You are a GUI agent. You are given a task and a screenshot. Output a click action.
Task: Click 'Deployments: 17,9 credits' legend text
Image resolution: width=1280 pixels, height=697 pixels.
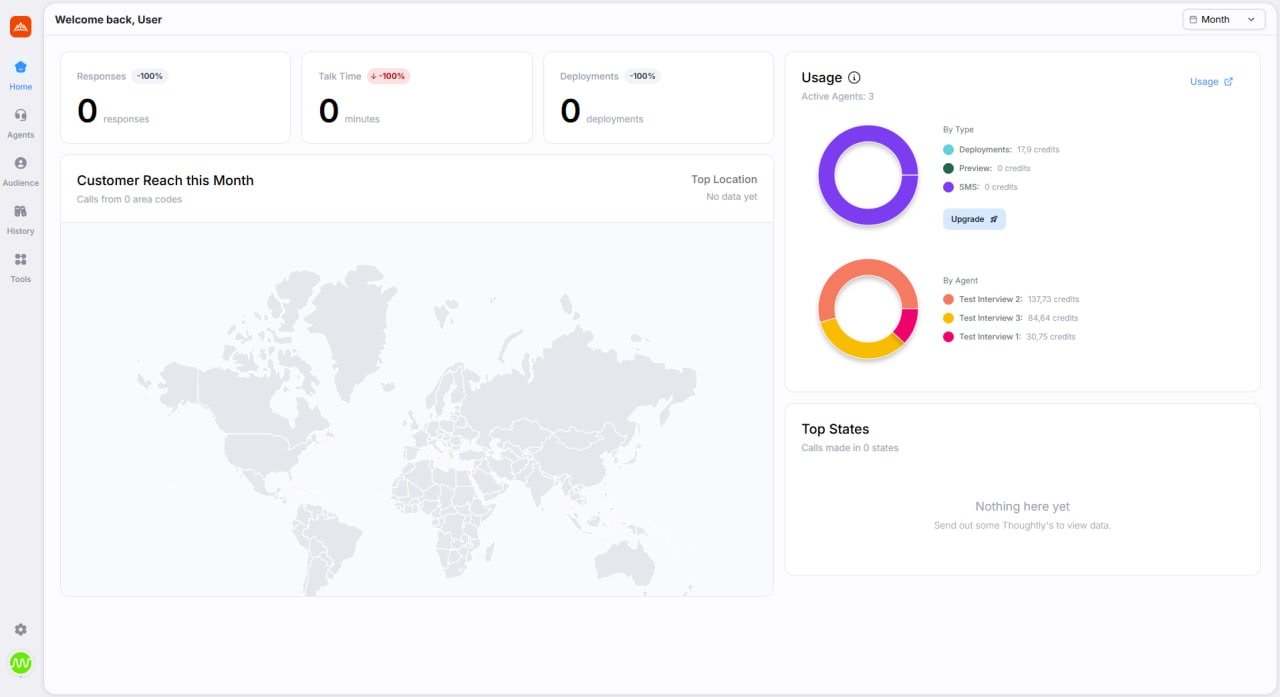tap(1009, 149)
